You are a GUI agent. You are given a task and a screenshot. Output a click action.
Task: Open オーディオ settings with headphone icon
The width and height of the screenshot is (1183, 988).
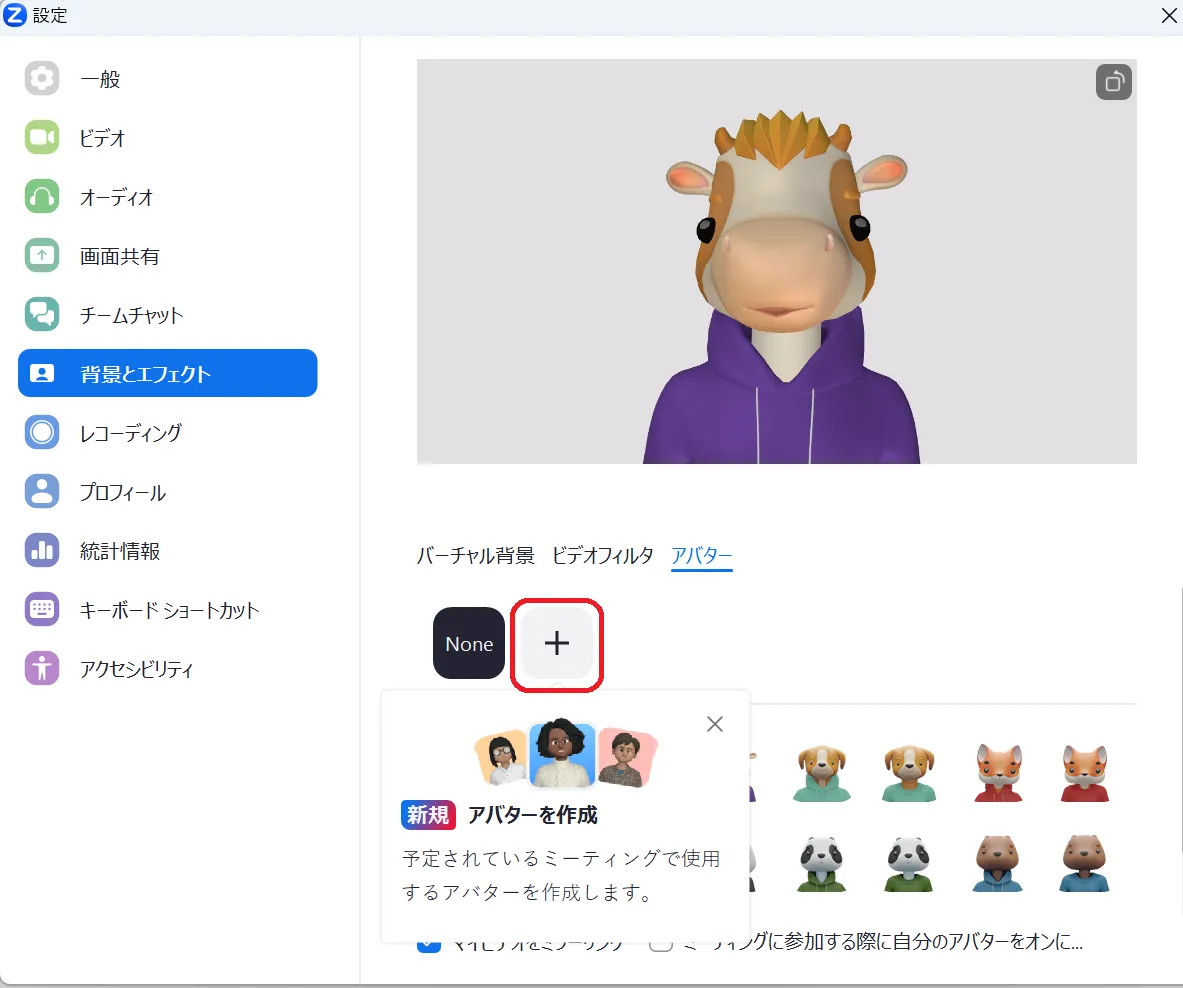tap(116, 197)
